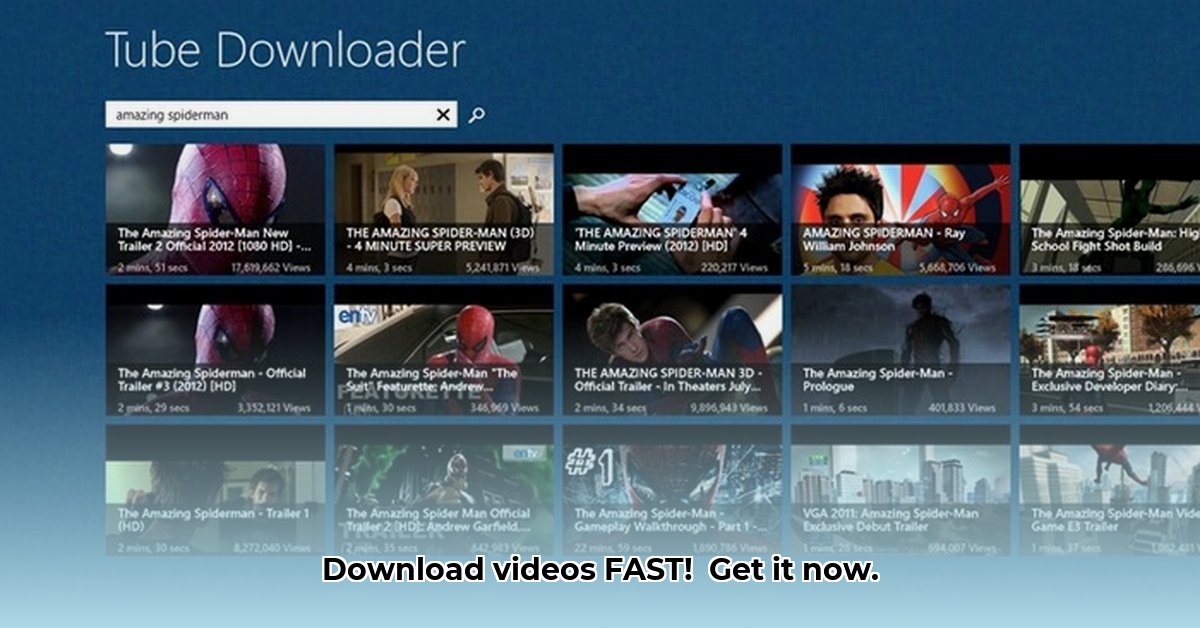Select the Gameplay Walkthrough Part 1 video
This screenshot has height=628, width=1200.
[x=671, y=490]
